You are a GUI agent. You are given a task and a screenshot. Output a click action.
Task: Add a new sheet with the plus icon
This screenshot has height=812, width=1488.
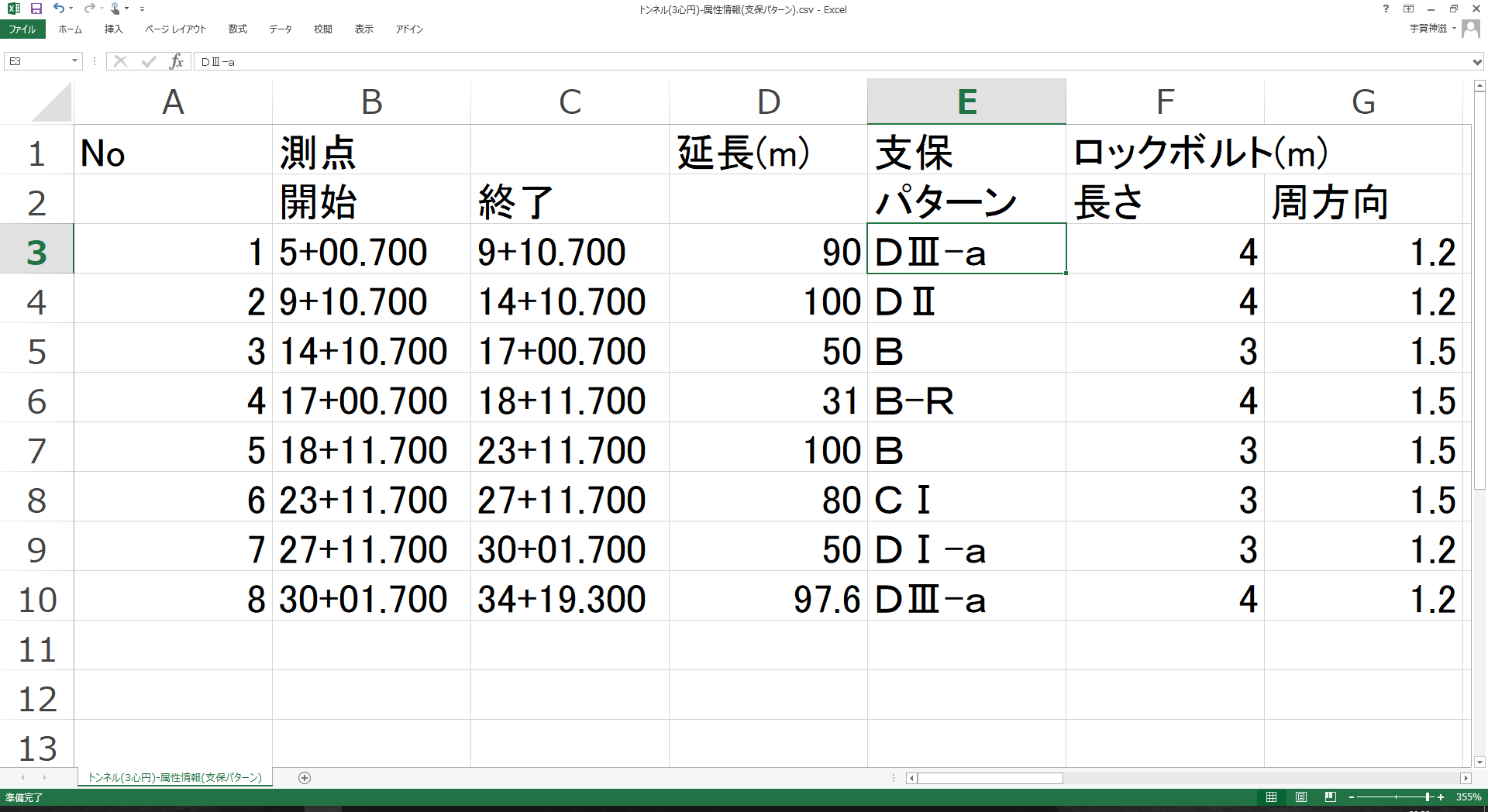coord(305,777)
